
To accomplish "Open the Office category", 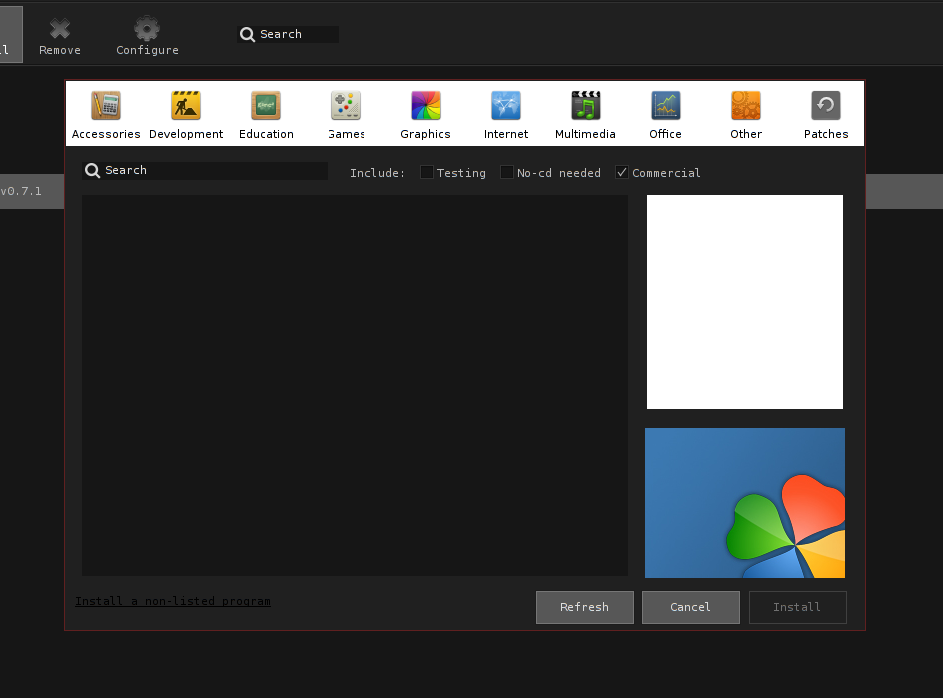I will pos(665,113).
